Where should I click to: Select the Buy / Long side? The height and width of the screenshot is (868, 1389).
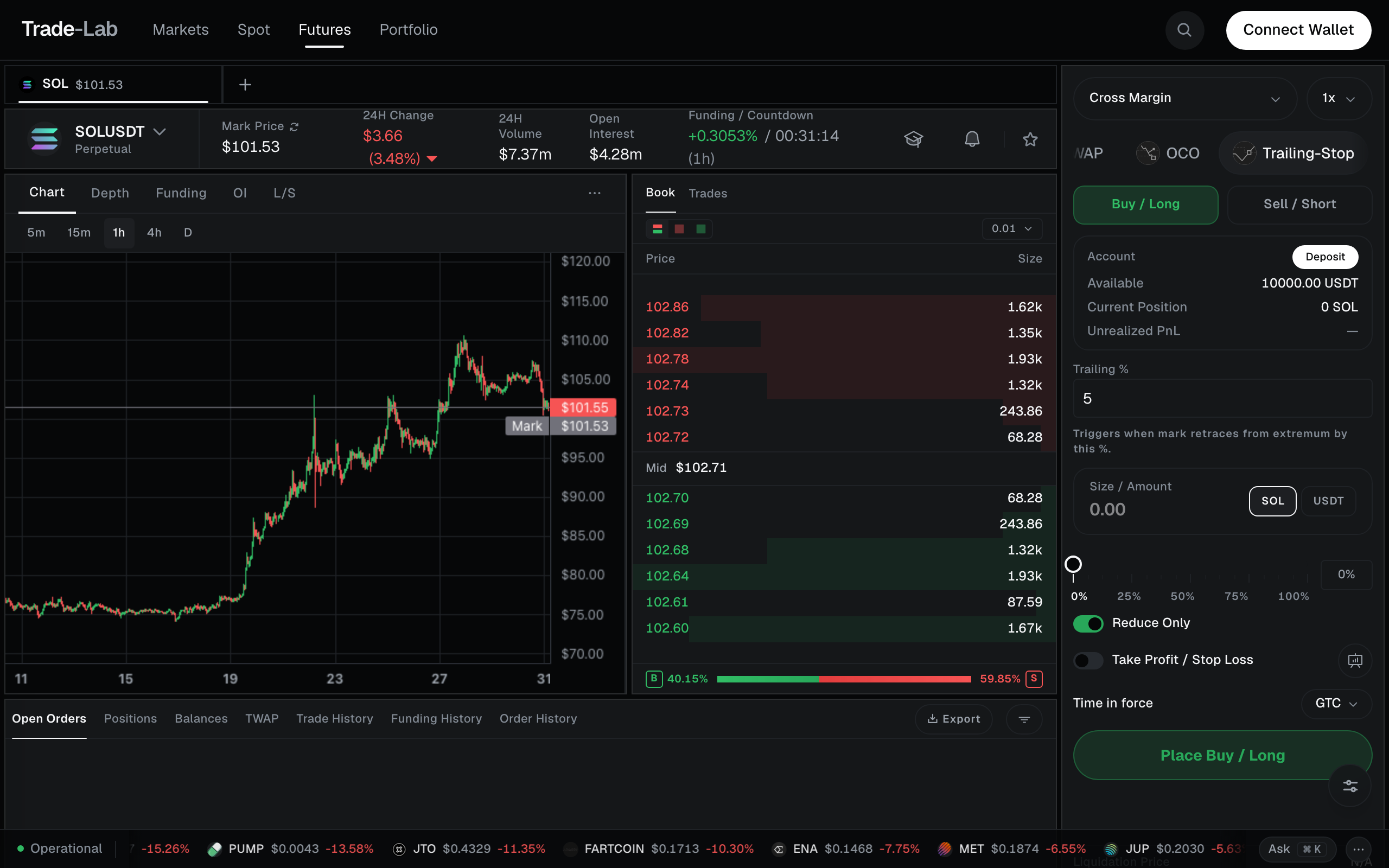tap(1145, 205)
